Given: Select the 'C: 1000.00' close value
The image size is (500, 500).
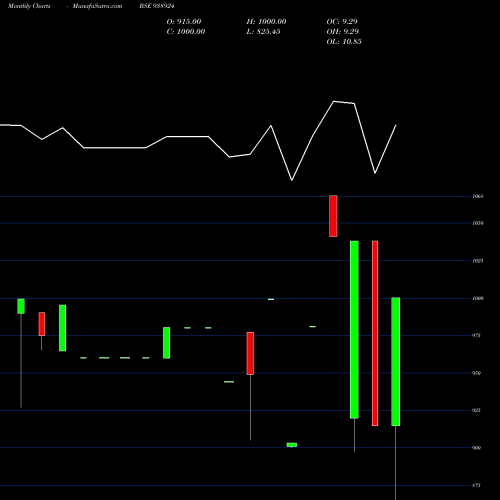Looking at the screenshot, I should coord(186,32).
